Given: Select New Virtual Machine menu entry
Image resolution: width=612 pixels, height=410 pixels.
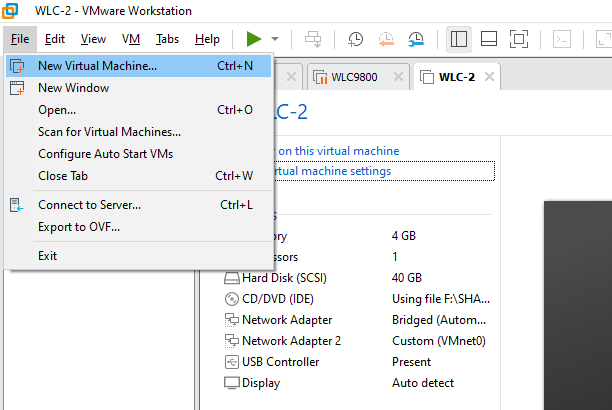Looking at the screenshot, I should 97,66.
